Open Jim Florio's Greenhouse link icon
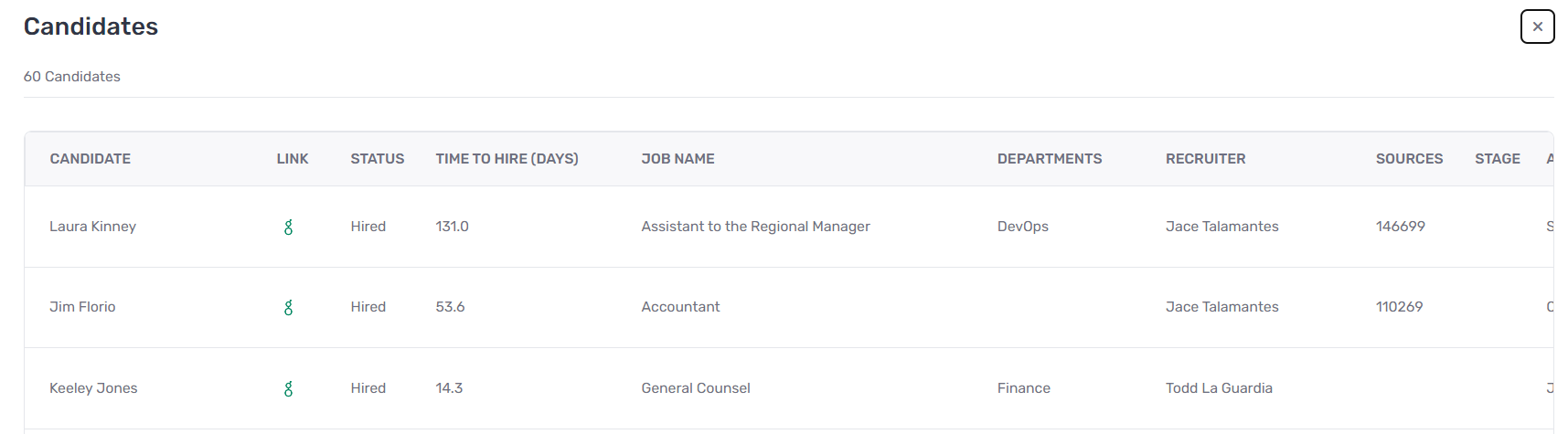 pyautogui.click(x=288, y=307)
